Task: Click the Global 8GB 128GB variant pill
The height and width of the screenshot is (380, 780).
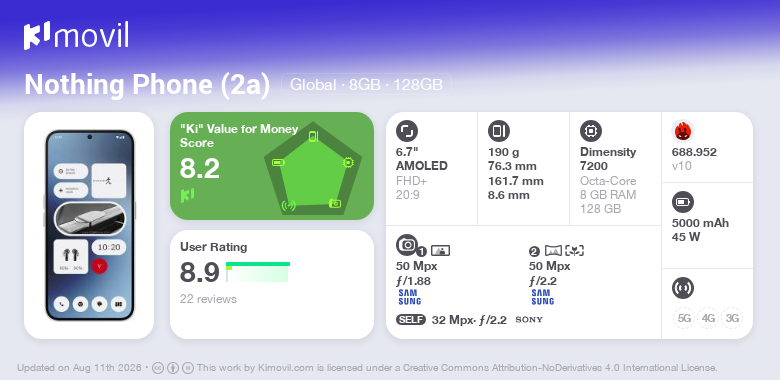Action: tap(366, 85)
